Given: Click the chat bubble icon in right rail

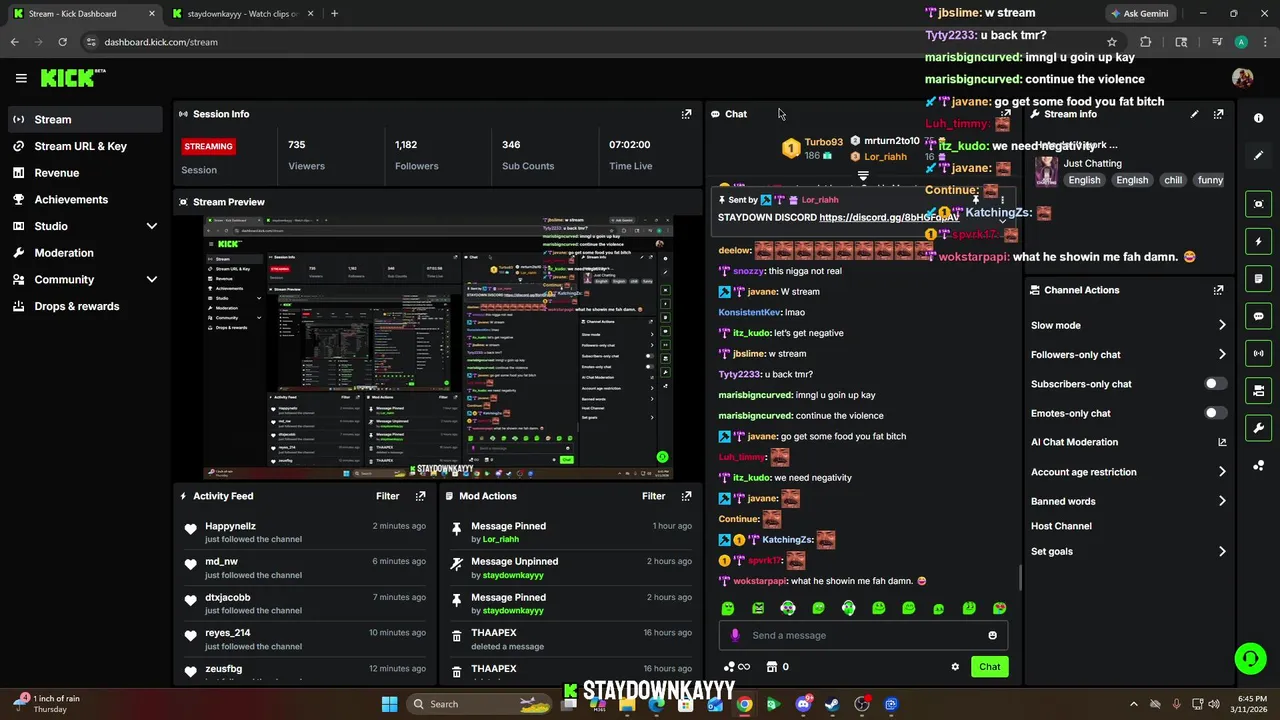Looking at the screenshot, I should [x=1258, y=316].
